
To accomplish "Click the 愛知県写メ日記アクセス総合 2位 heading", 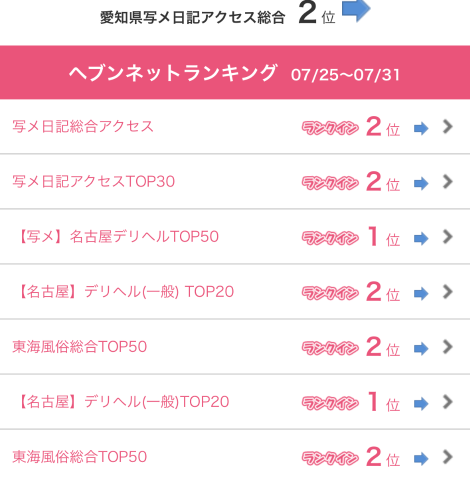I will (x=218, y=15).
